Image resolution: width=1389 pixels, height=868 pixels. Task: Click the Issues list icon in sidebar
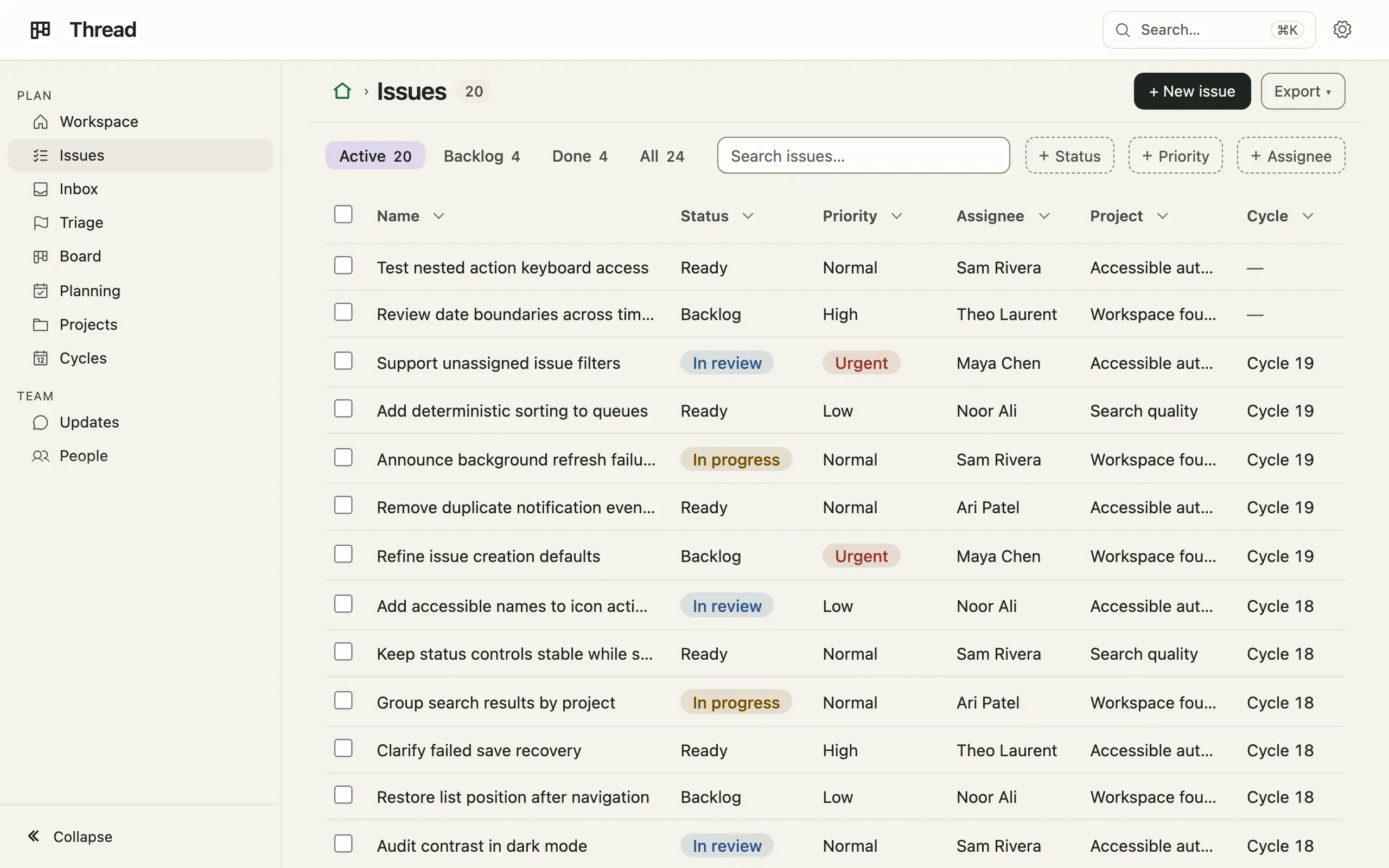(x=41, y=156)
